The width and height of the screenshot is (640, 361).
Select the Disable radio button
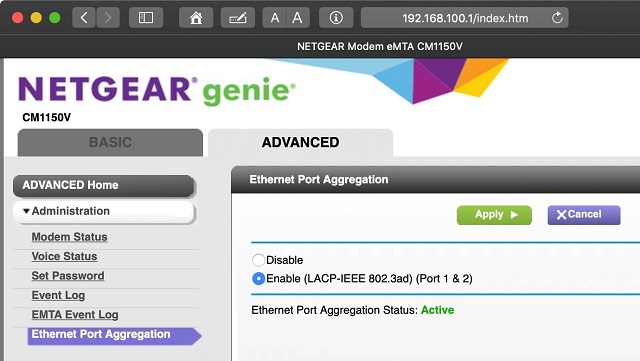pyautogui.click(x=258, y=260)
